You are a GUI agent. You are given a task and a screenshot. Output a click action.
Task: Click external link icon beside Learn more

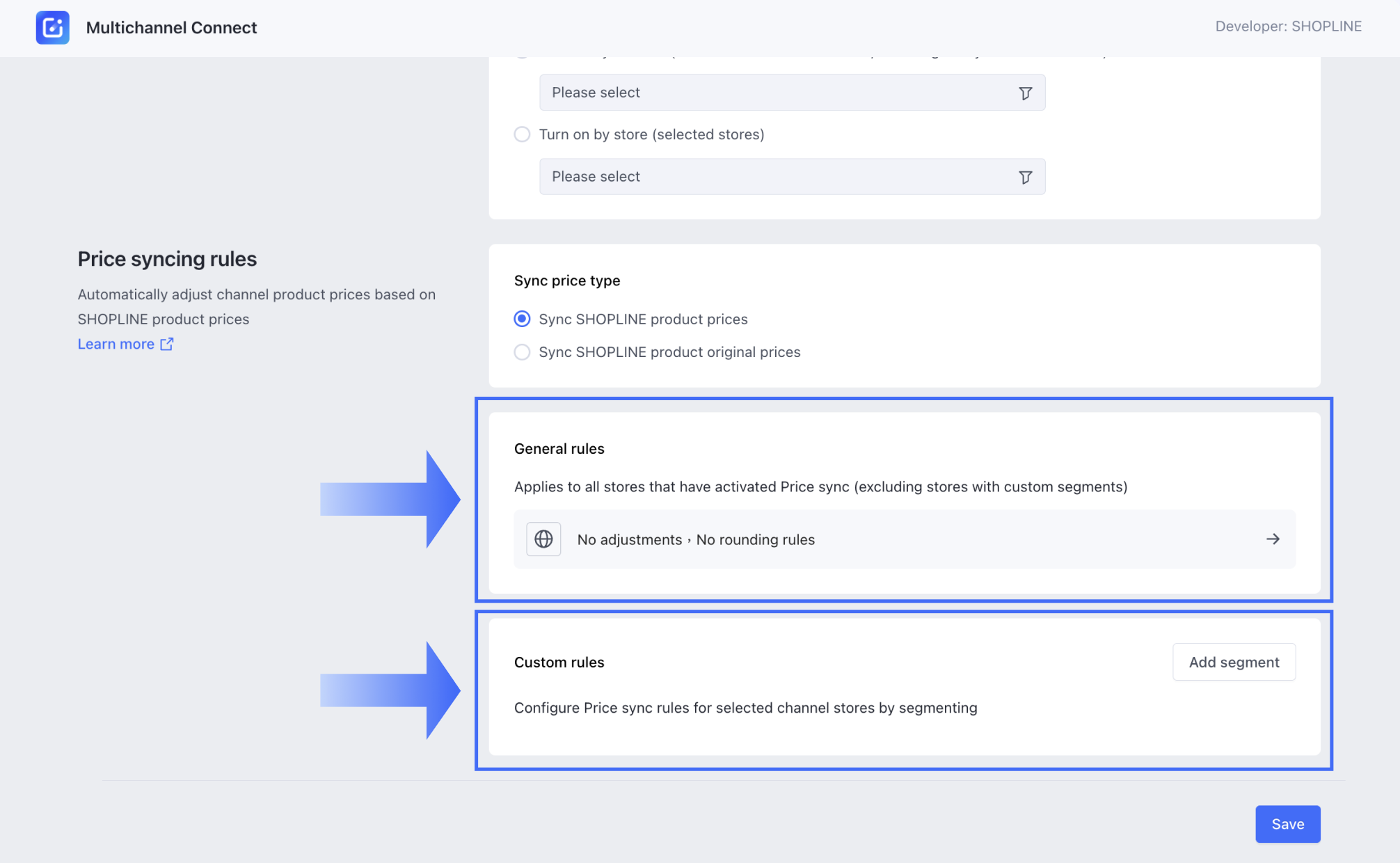coord(167,344)
